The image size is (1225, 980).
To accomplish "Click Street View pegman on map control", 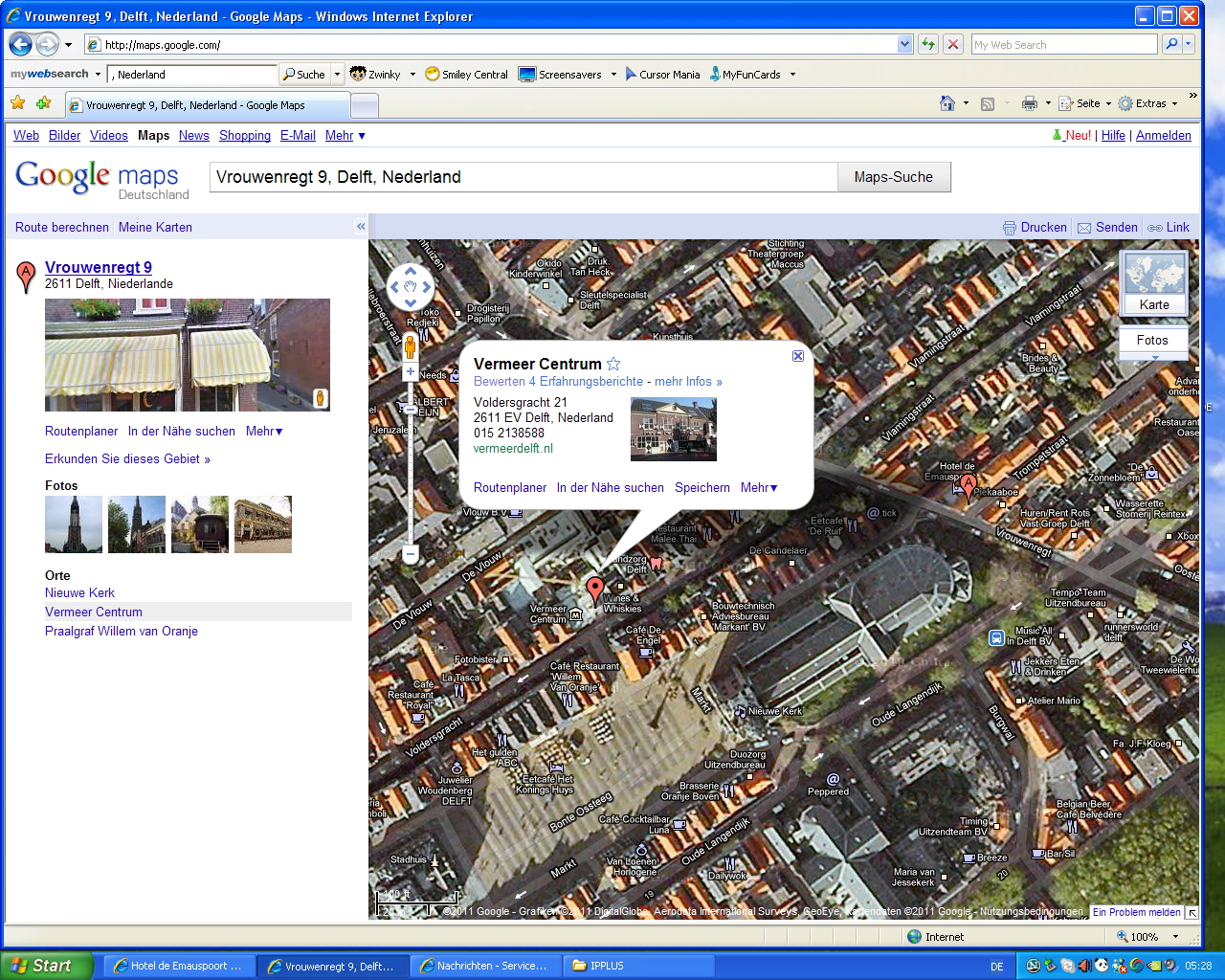I will coord(410,345).
